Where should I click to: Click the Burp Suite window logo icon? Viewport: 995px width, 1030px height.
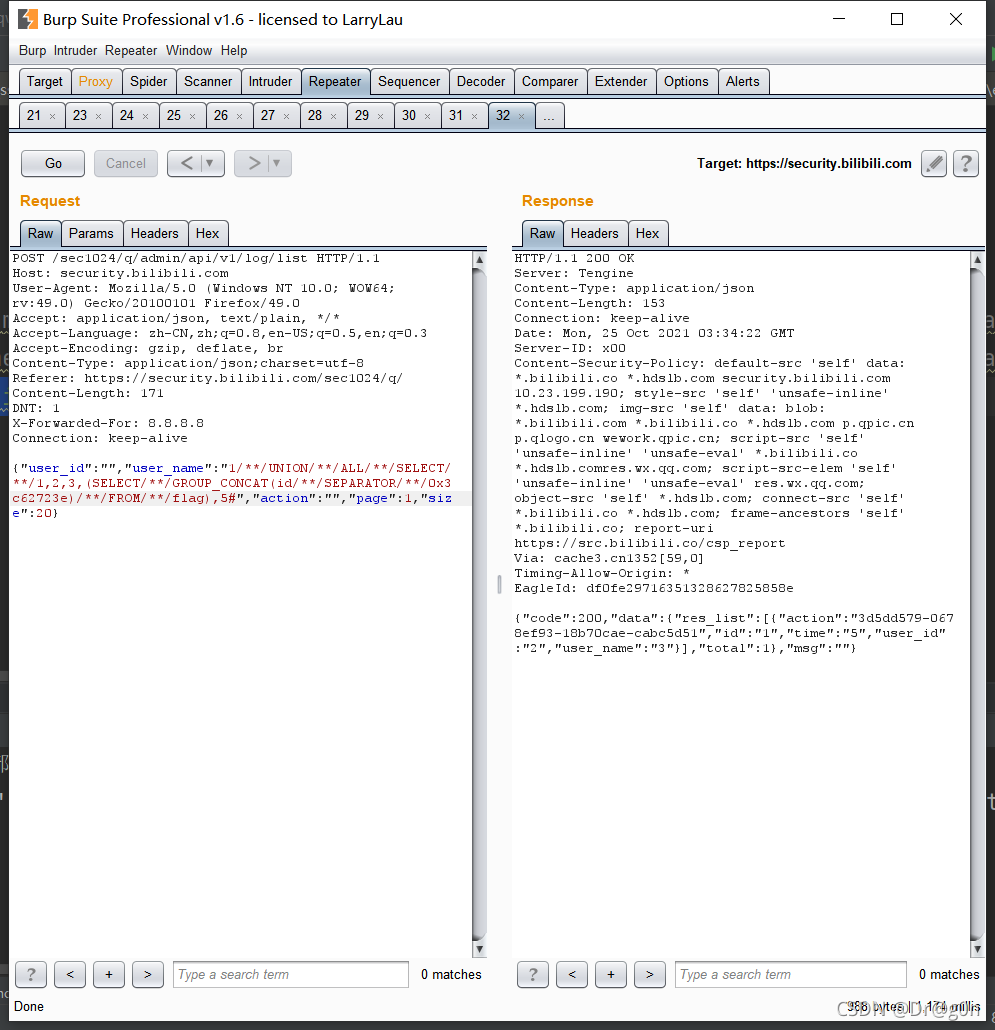coord(27,19)
